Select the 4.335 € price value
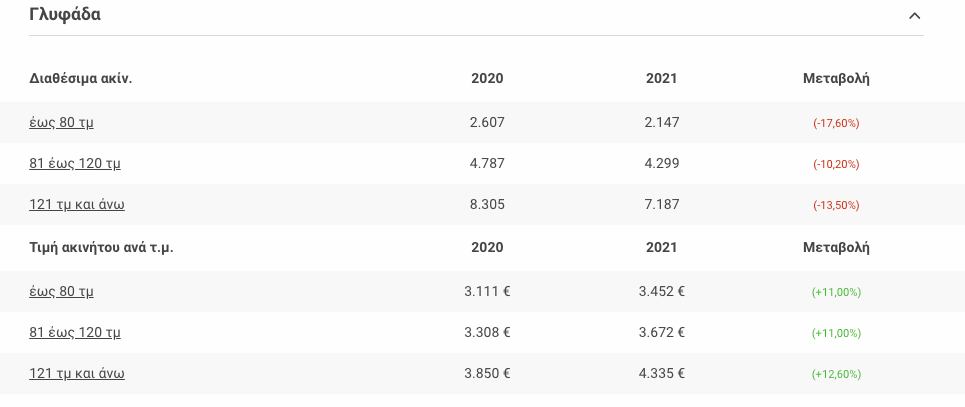Image resolution: width=965 pixels, height=407 pixels. point(662,373)
